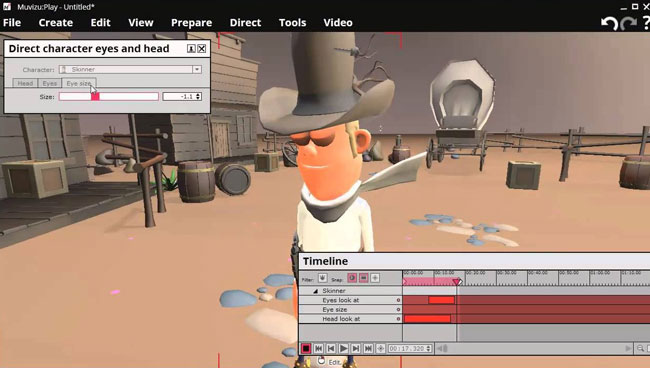
Task: Toggle the second Snap option button
Action: pyautogui.click(x=364, y=278)
